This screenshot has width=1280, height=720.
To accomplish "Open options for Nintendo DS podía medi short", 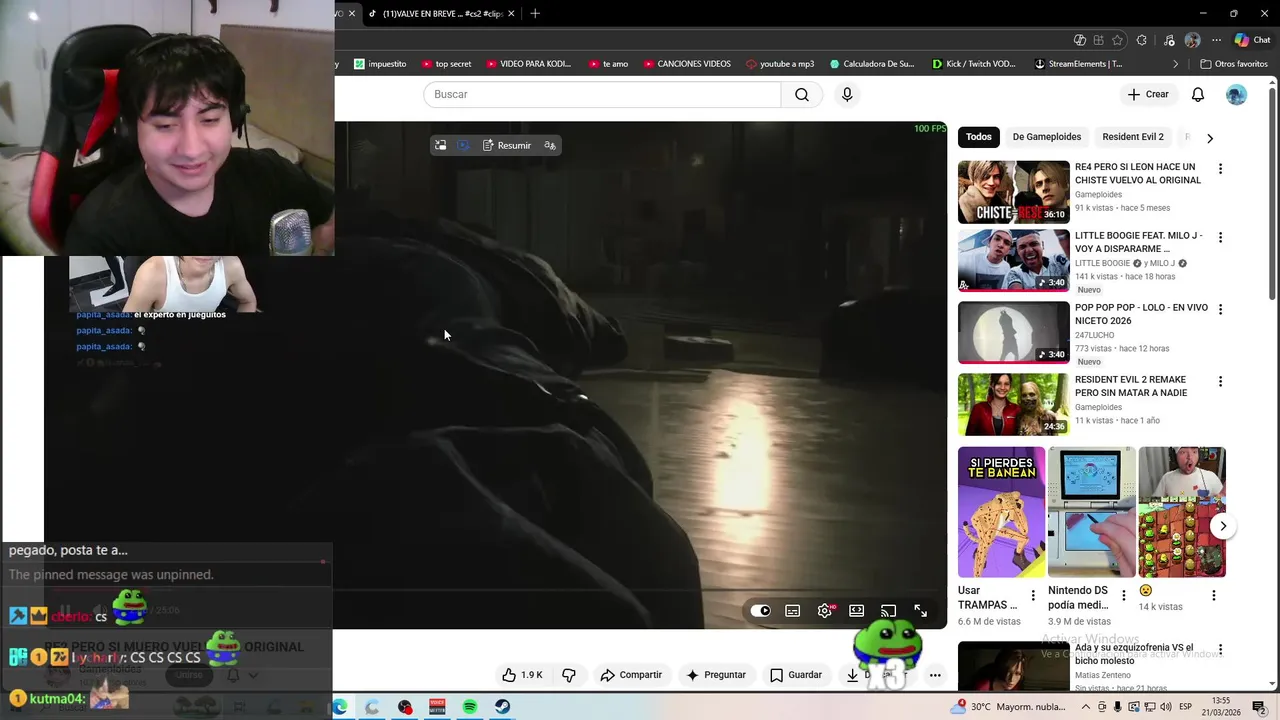I will [x=1123, y=596].
